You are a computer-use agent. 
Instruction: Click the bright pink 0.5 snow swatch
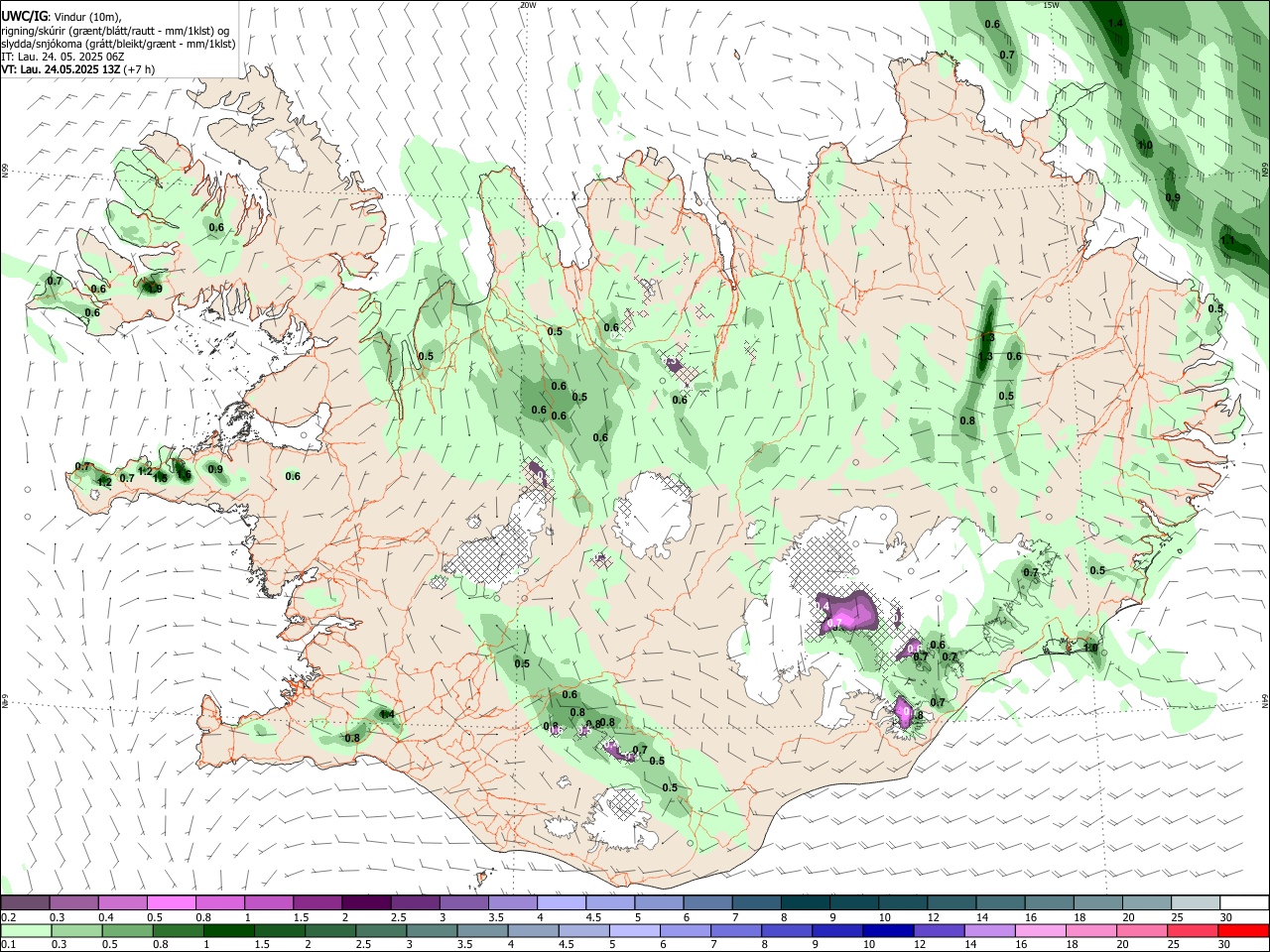tap(172, 902)
